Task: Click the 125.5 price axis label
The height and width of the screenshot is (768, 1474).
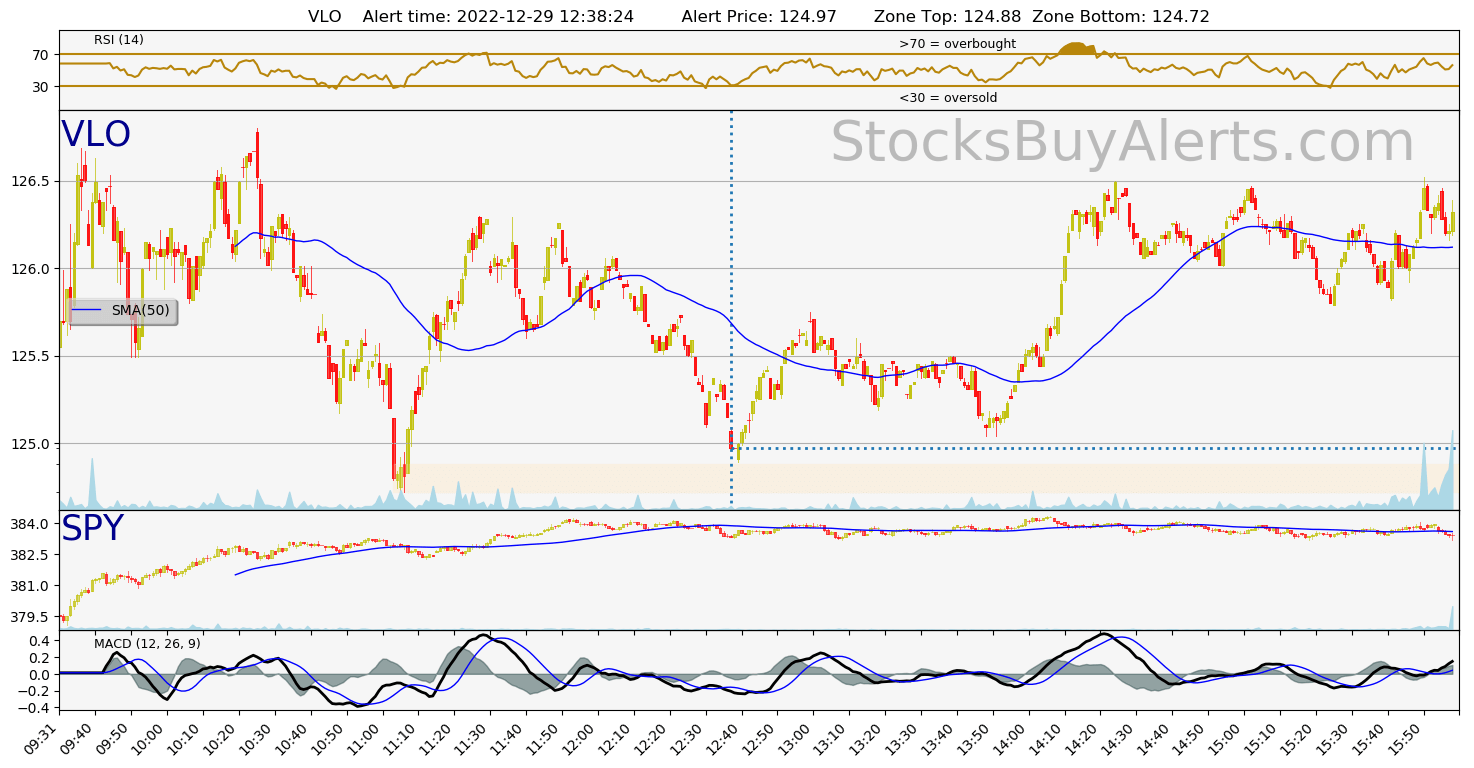Action: 30,356
